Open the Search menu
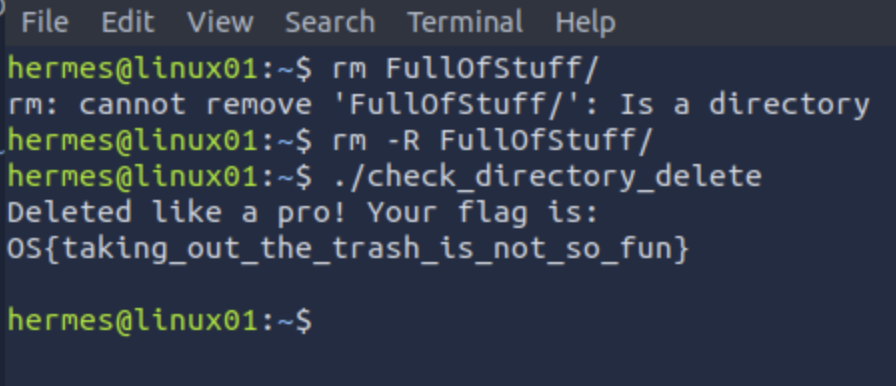Viewport: 896px width, 386px height. click(x=330, y=23)
